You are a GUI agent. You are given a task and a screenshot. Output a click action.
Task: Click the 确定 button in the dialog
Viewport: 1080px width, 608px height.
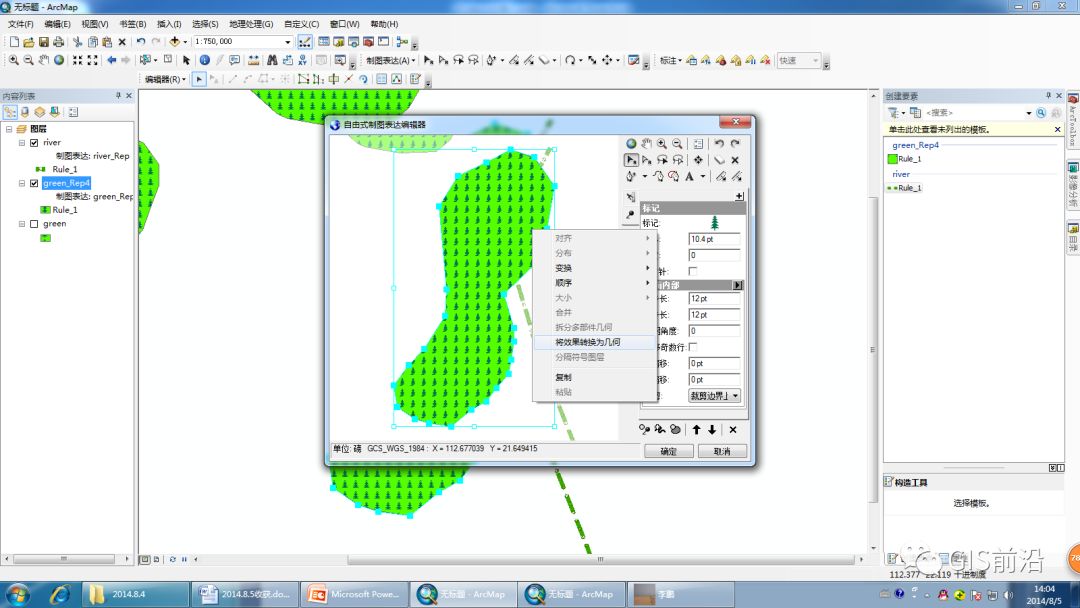(x=668, y=451)
